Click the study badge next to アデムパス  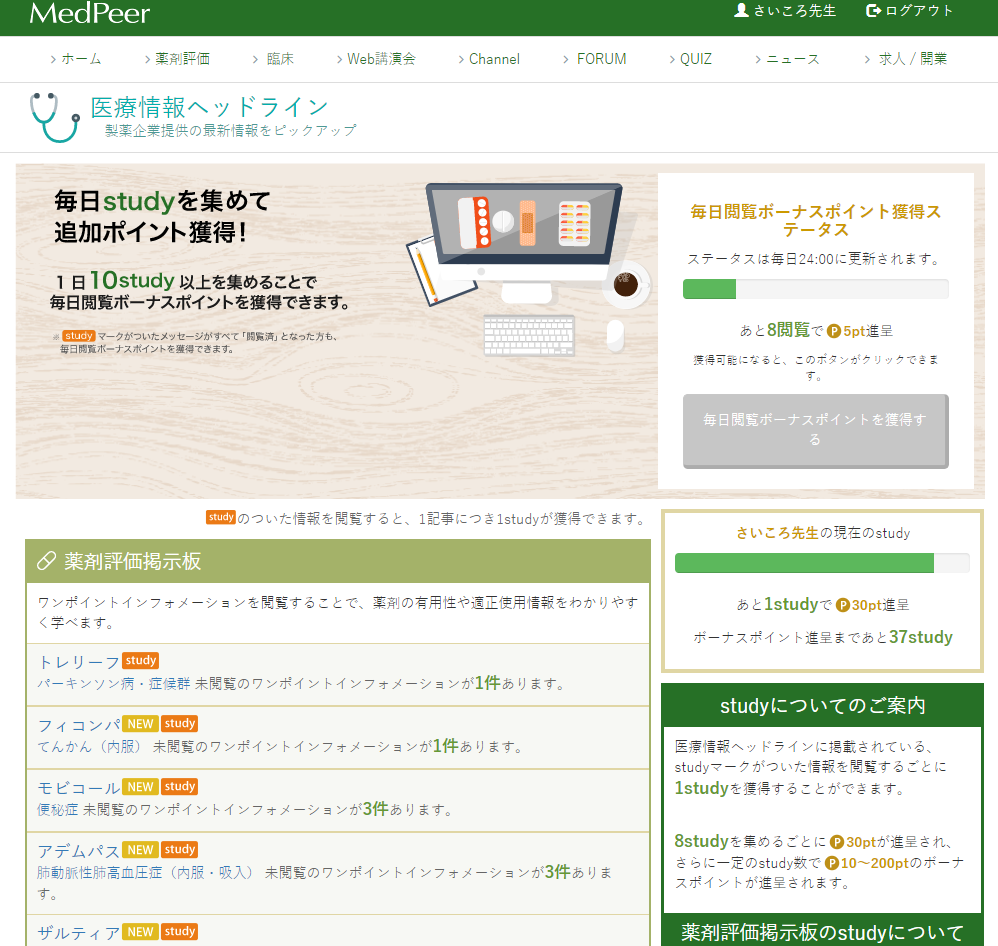pos(179,849)
